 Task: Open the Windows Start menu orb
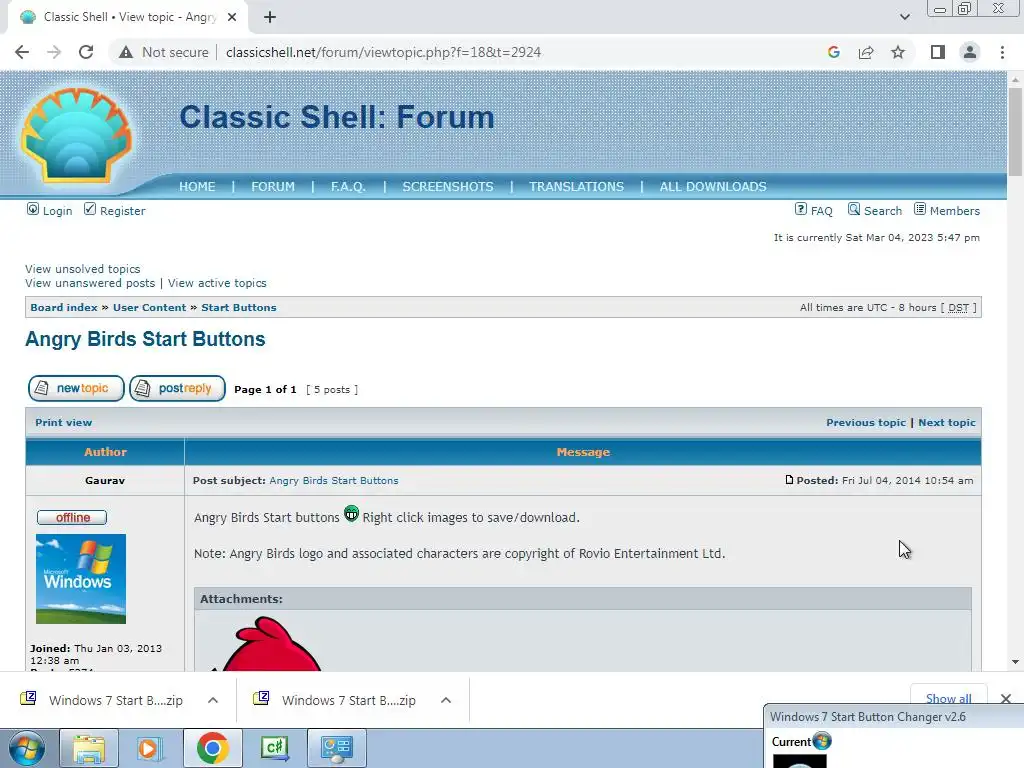coord(27,748)
